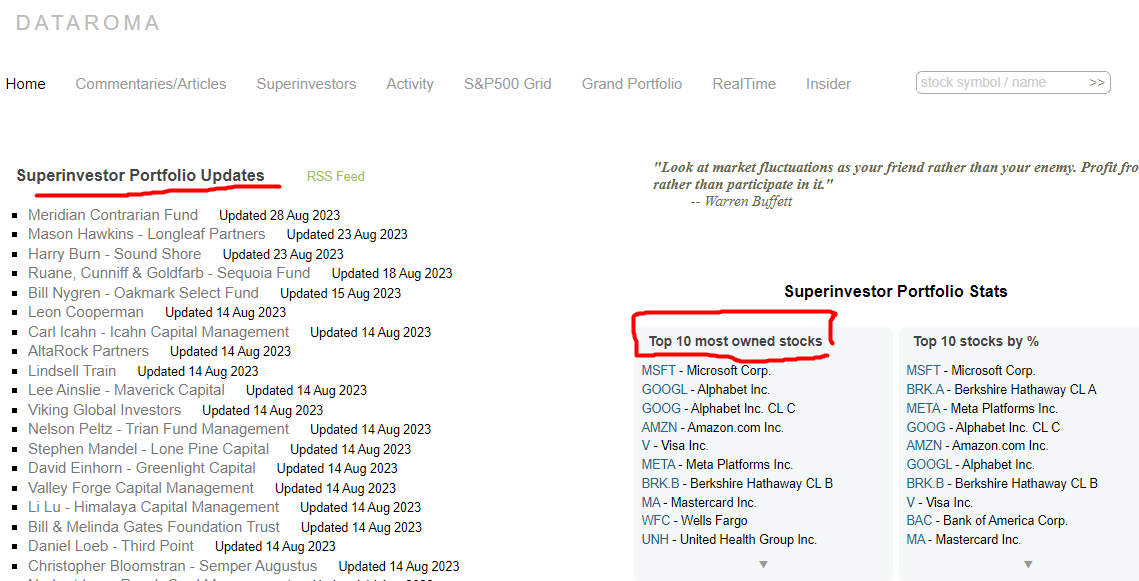Open the Activity menu item
The image size is (1139, 581).
click(x=410, y=84)
